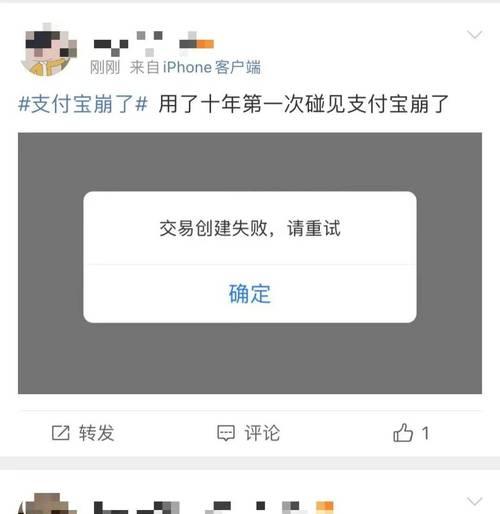Open the first poster's avatar
Viewport: 500px width, 514px height.
[49, 50]
